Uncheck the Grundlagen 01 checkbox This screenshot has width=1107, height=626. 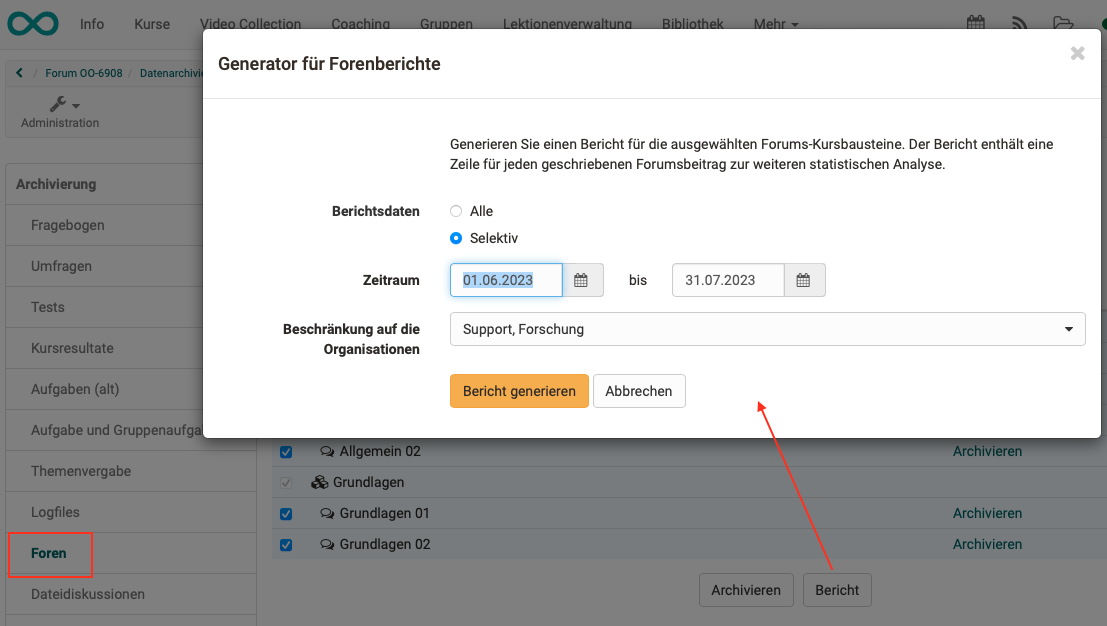pos(286,514)
